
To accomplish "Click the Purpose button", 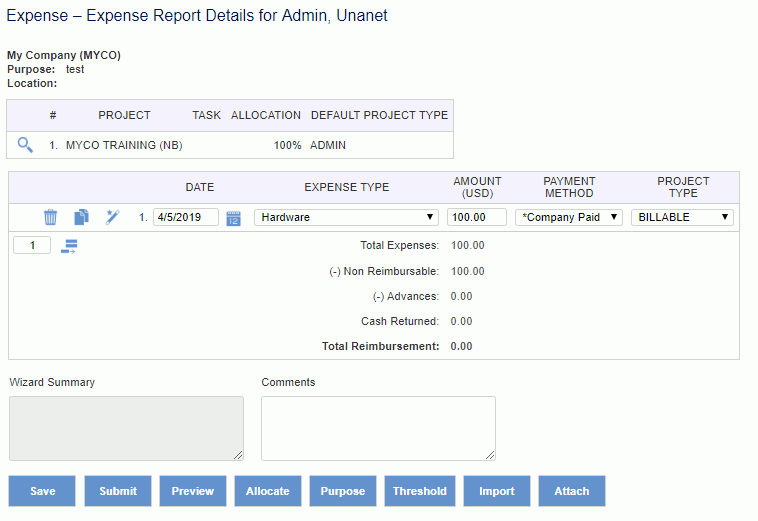I will pos(343,491).
